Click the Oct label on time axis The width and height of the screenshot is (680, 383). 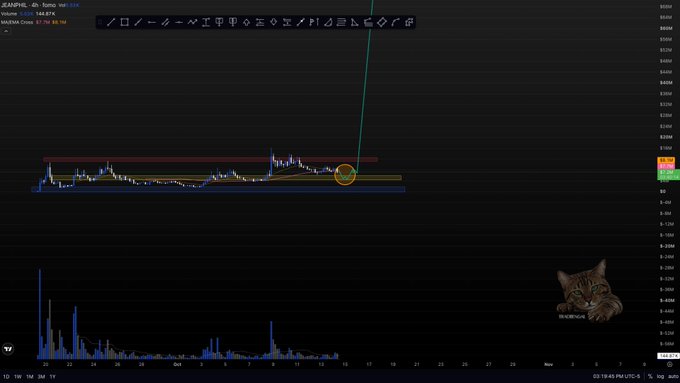(x=177, y=364)
